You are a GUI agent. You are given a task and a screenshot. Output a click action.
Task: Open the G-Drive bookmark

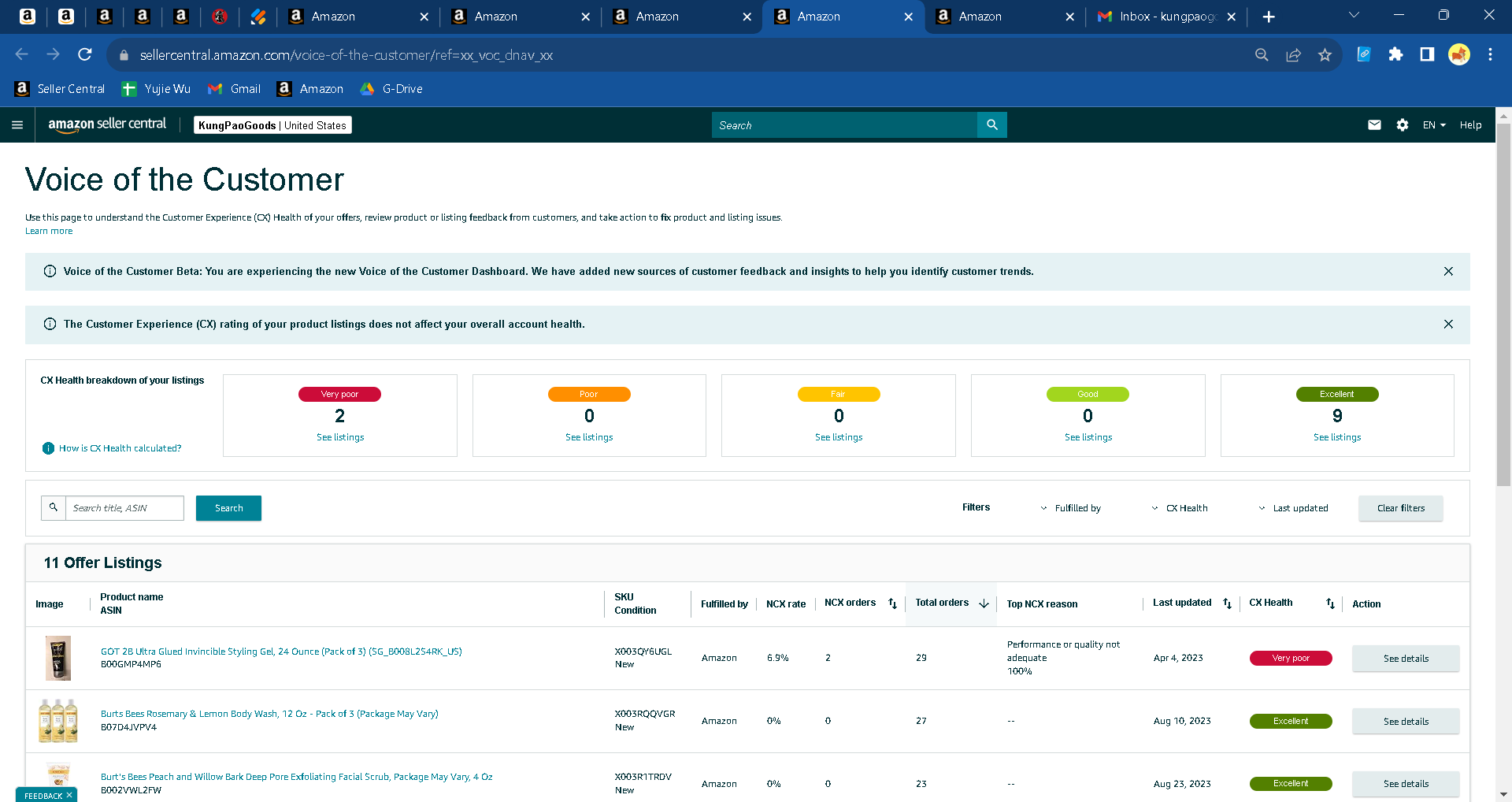(391, 89)
